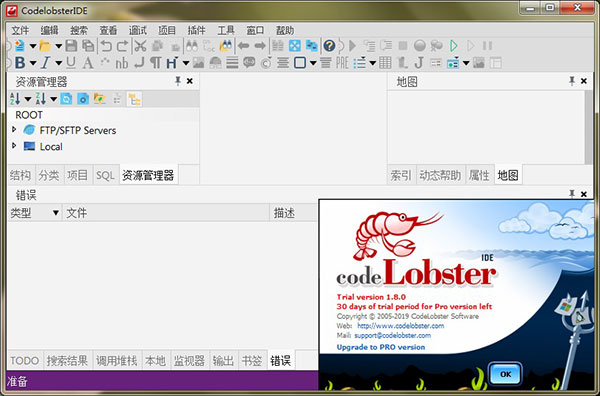Click Upgrade to PRO version link
The height and width of the screenshot is (396, 600).
381,347
